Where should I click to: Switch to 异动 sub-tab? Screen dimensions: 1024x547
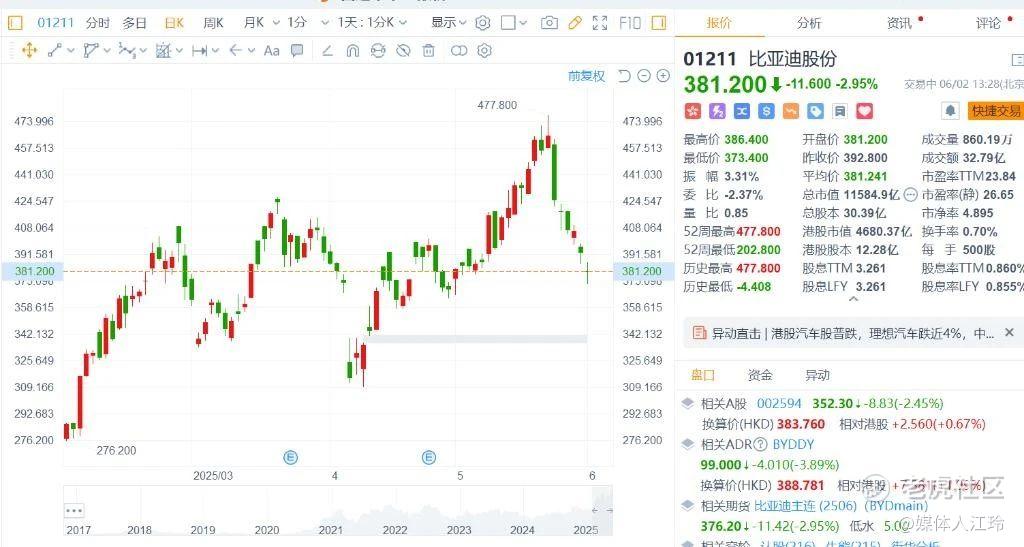coord(817,375)
